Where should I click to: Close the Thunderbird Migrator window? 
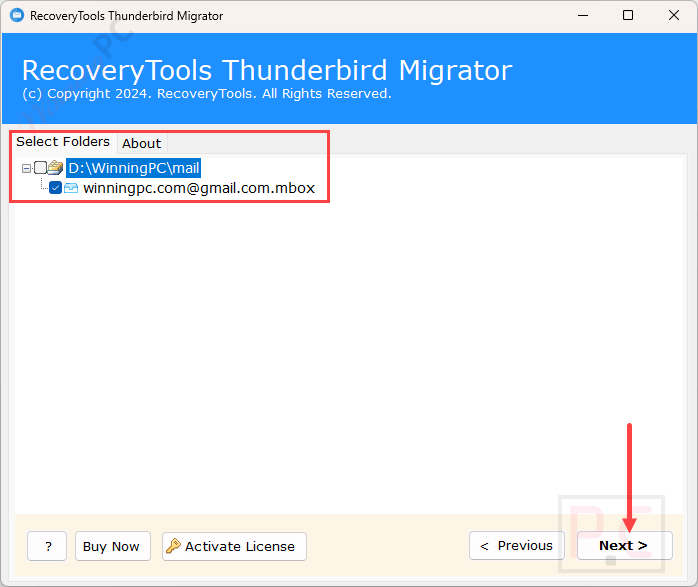[x=673, y=16]
